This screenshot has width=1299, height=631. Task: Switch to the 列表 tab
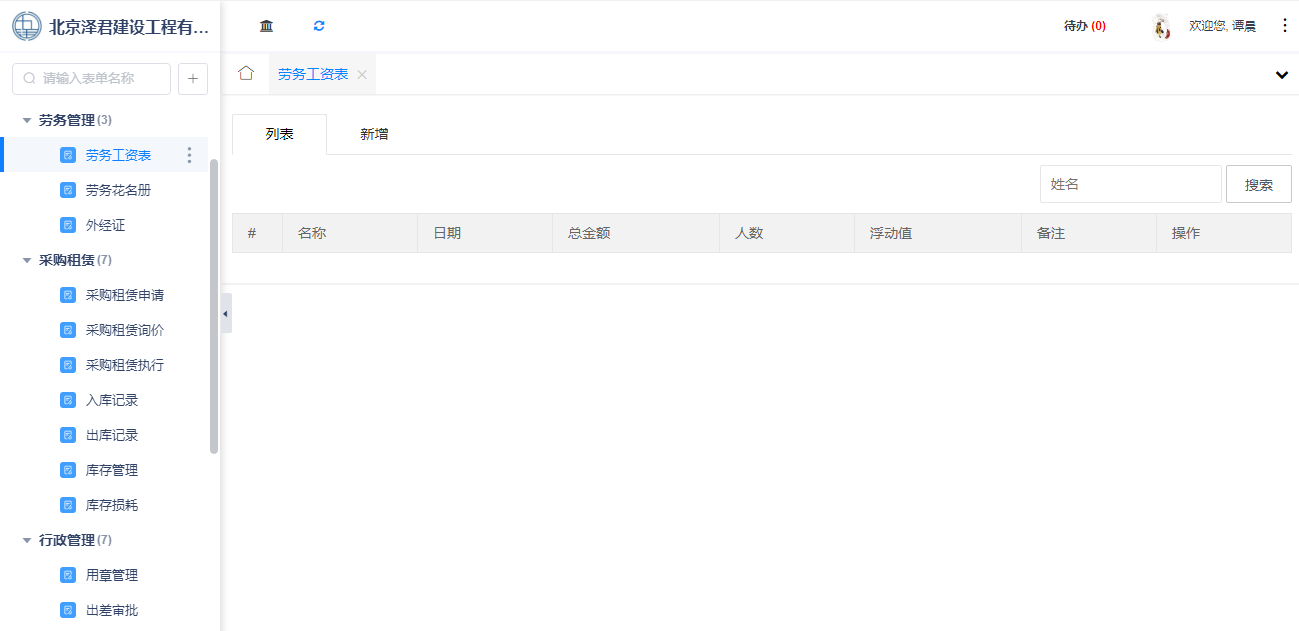(279, 134)
